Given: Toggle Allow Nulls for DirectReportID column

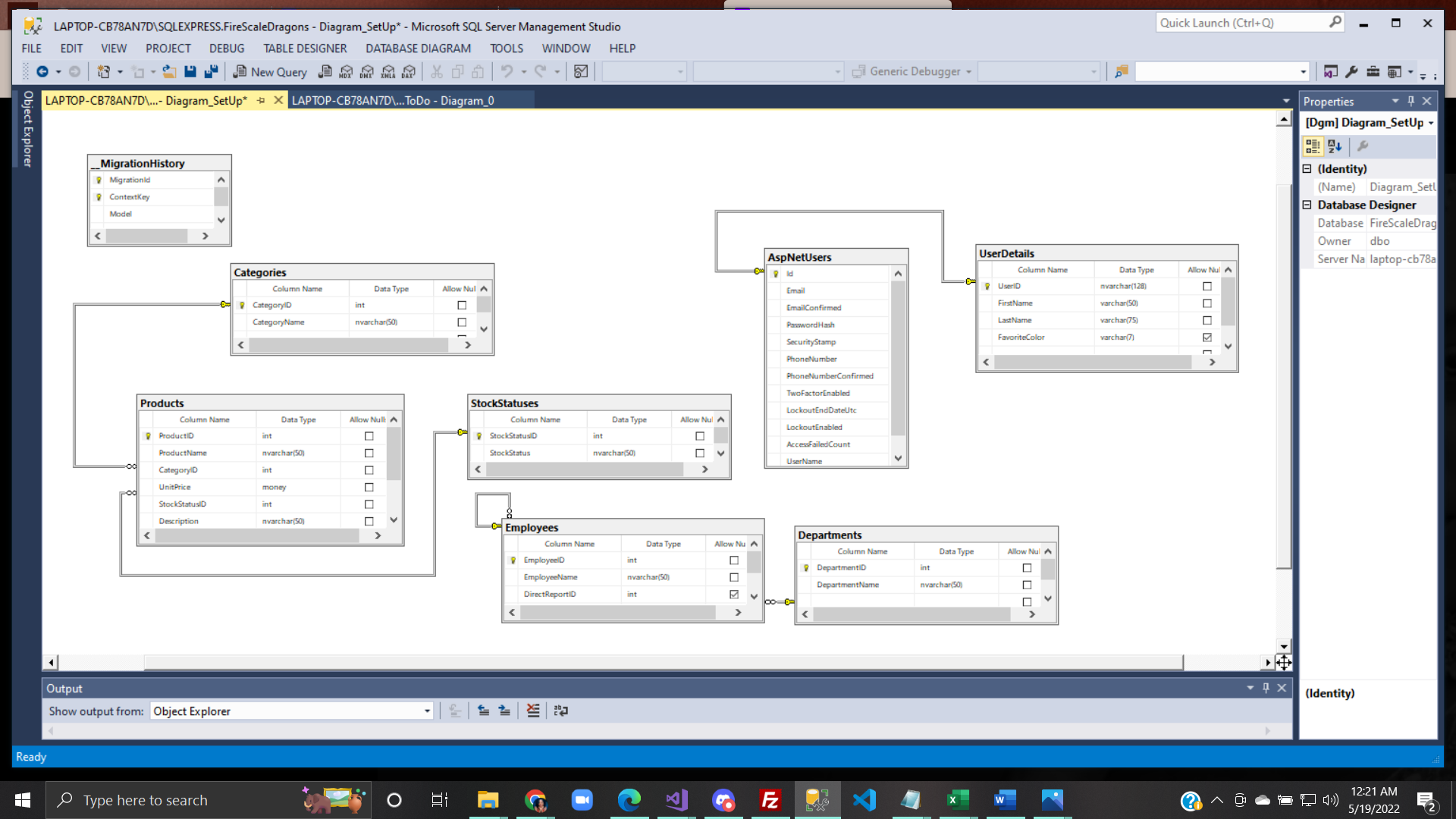Looking at the screenshot, I should click(x=733, y=595).
